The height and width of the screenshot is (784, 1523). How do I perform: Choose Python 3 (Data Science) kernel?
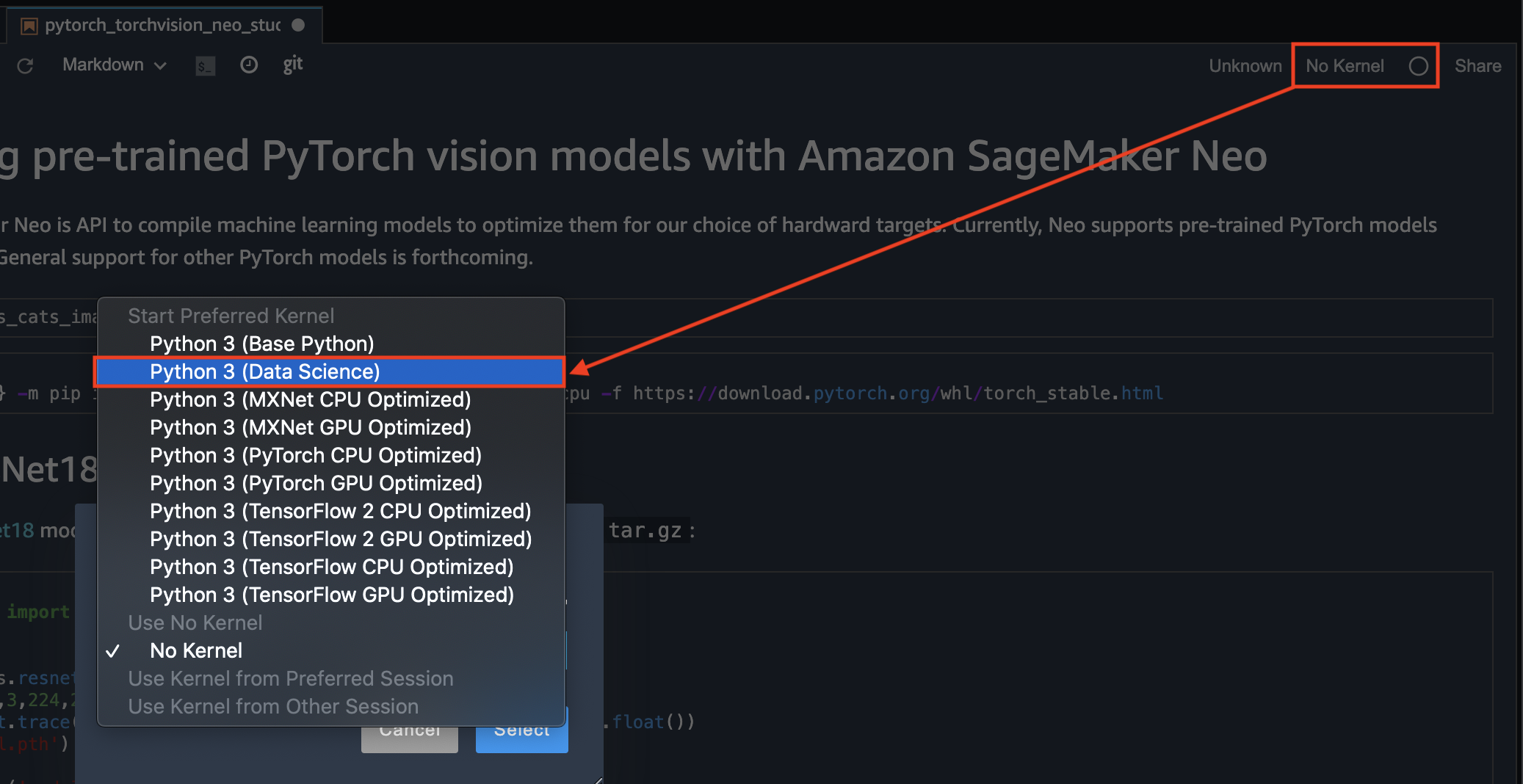coord(264,371)
